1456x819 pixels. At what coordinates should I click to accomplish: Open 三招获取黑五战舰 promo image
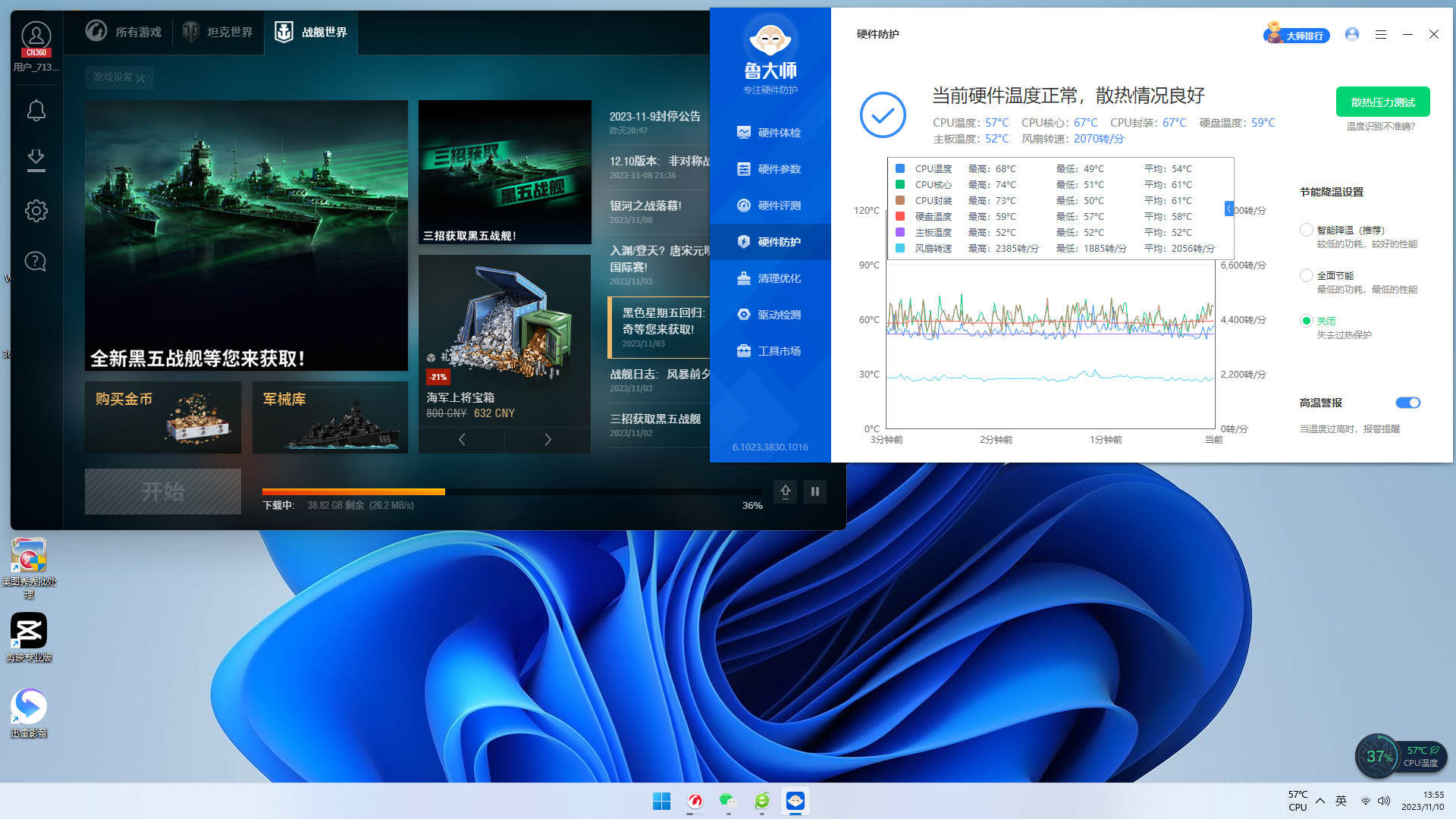pyautogui.click(x=505, y=172)
